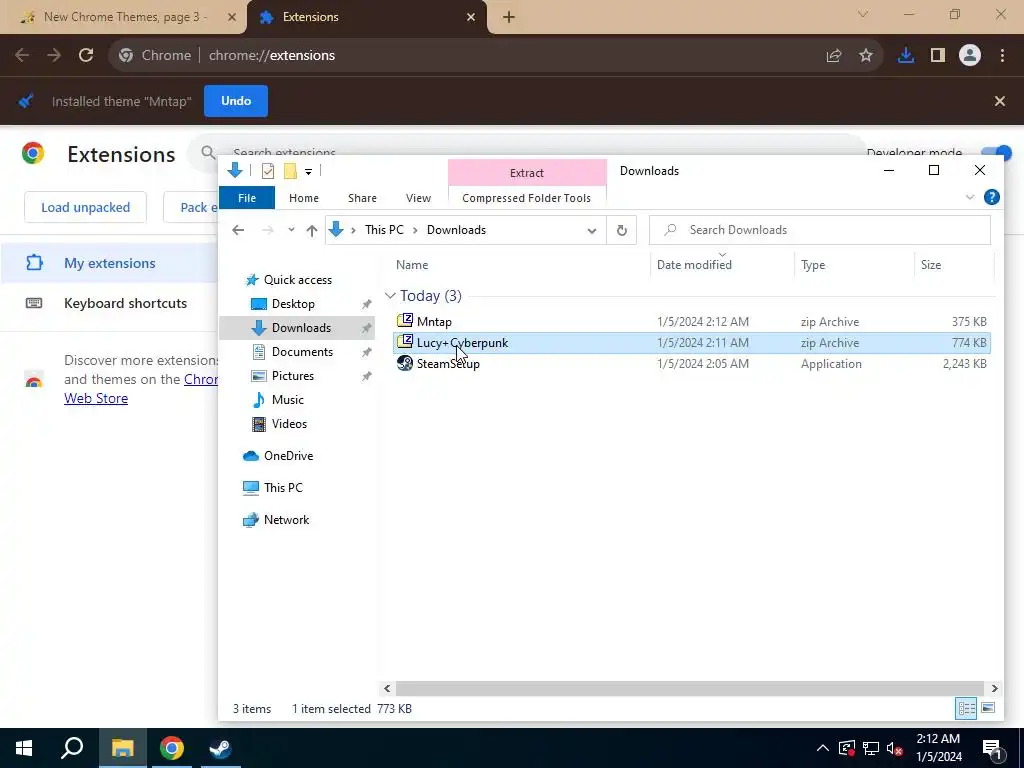This screenshot has height=768, width=1024.
Task: Click the Search Downloads field
Action: [x=820, y=230]
